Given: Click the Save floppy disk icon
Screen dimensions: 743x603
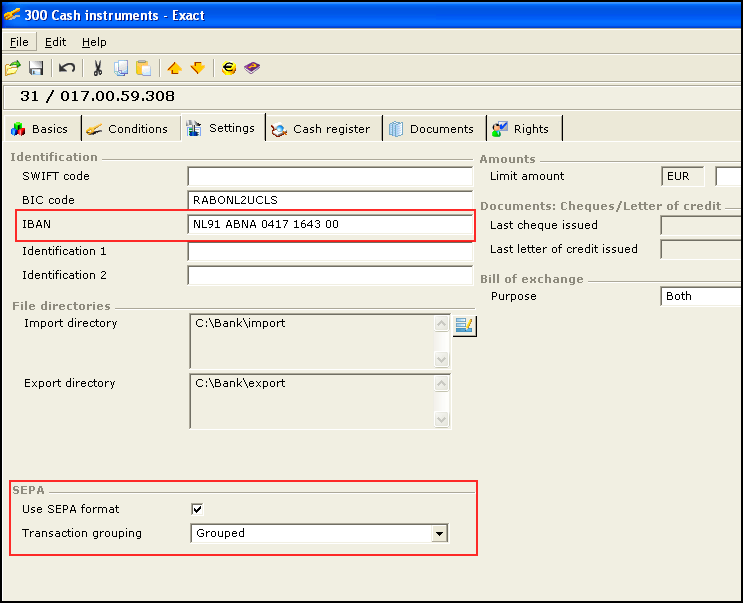Looking at the screenshot, I should pos(36,68).
